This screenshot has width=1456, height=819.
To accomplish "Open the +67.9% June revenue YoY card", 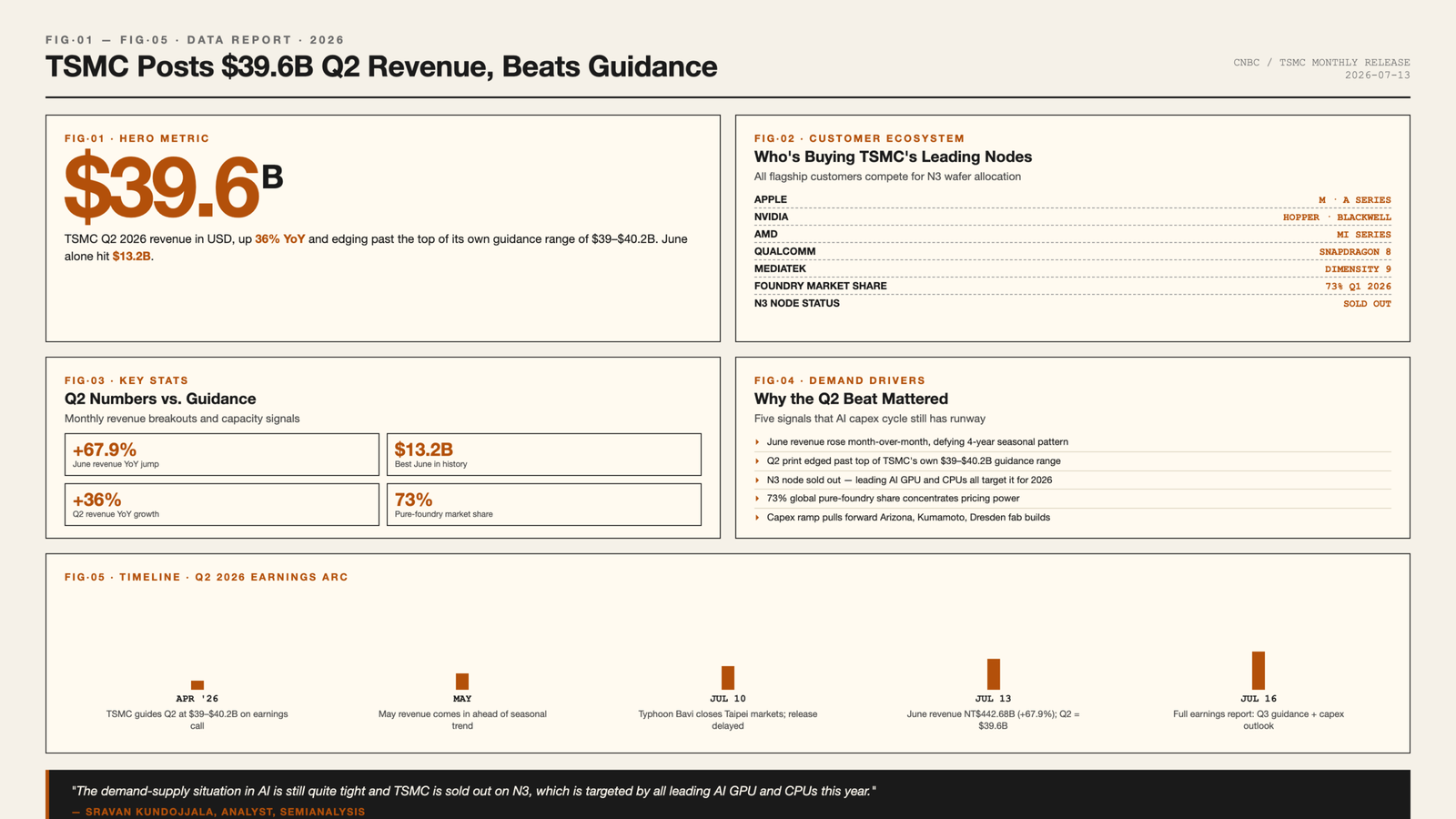I will tap(222, 454).
